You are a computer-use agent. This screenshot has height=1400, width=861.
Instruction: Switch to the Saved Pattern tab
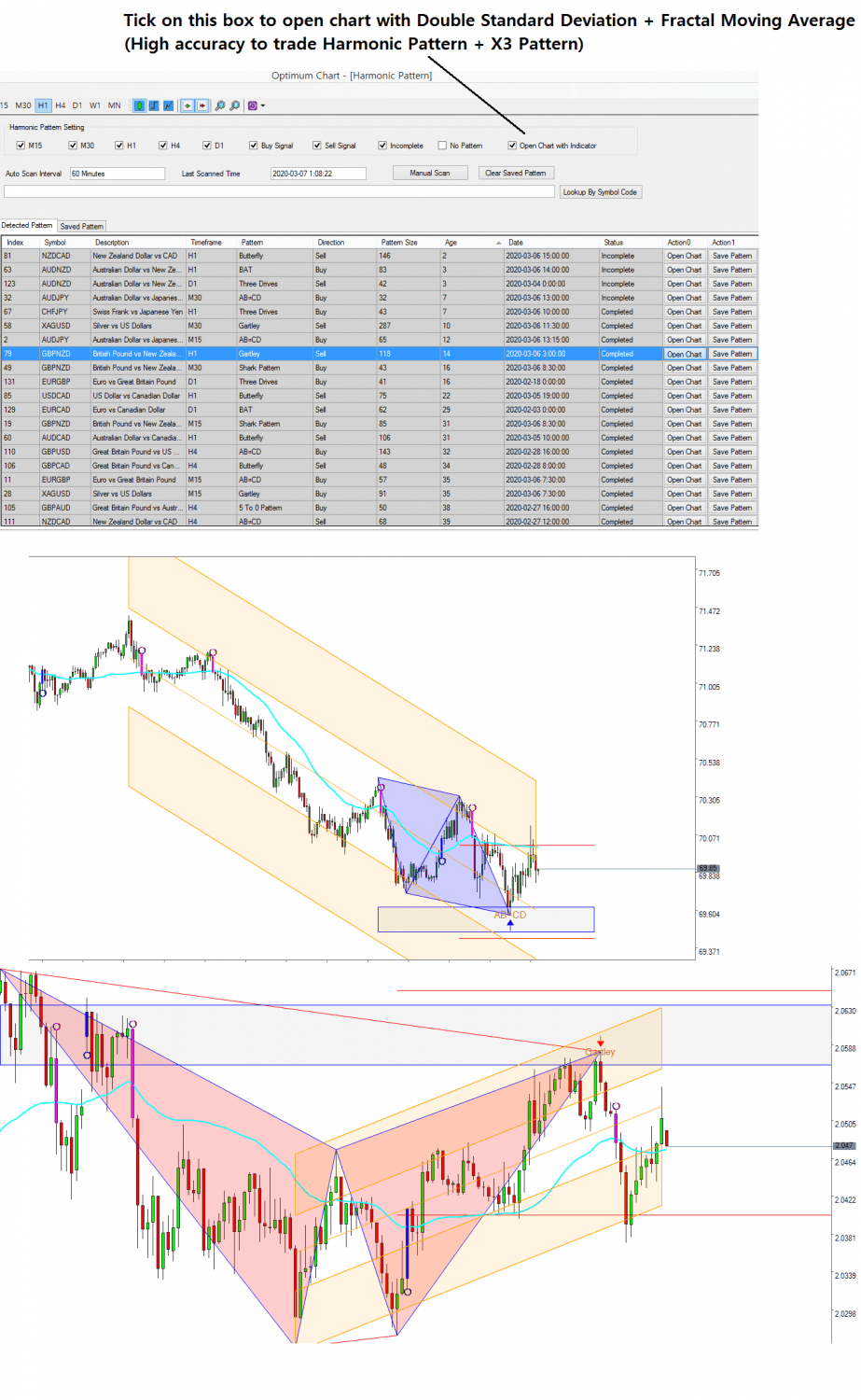coord(82,226)
